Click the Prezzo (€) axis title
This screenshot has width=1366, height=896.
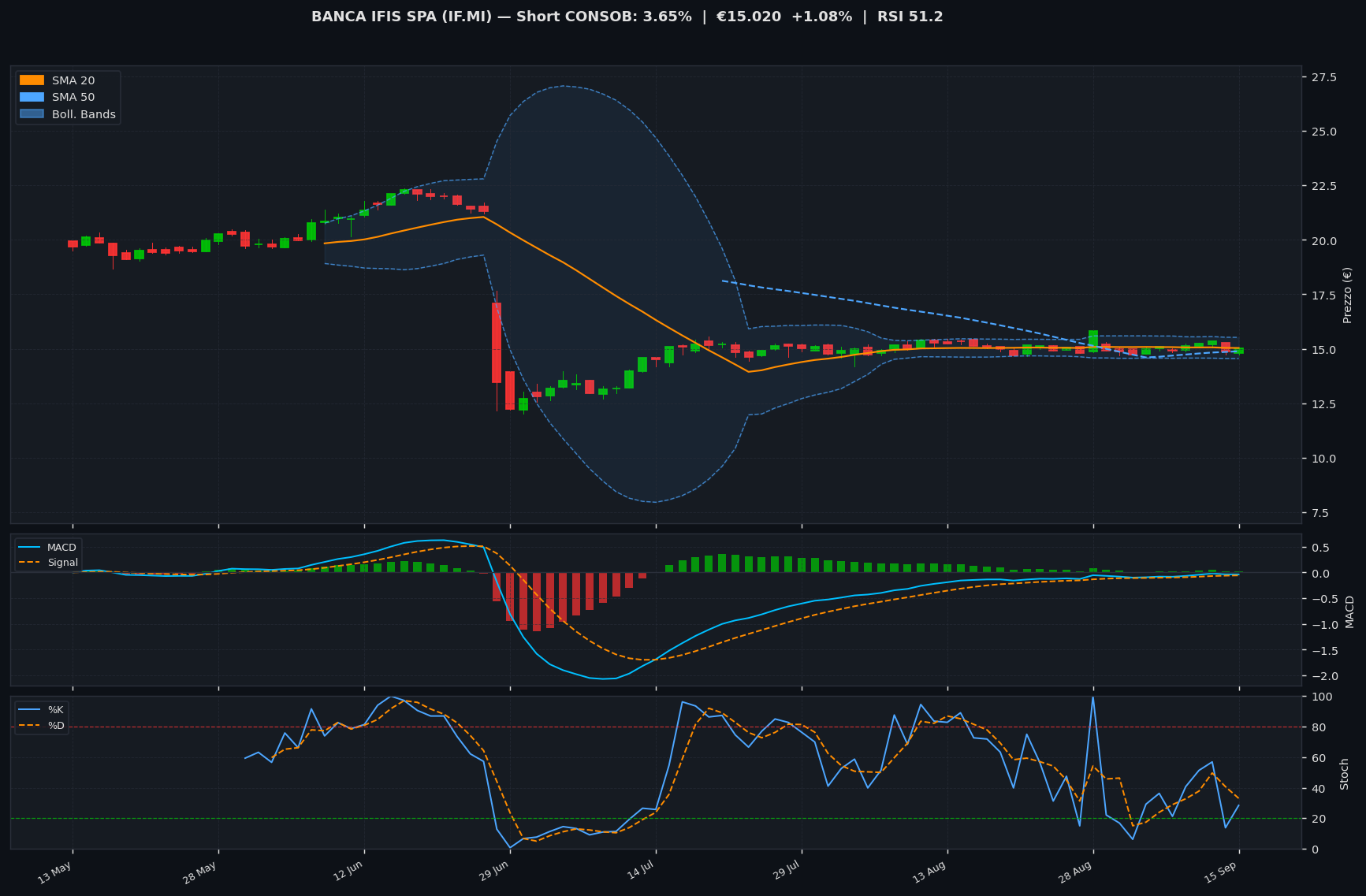1347,295
